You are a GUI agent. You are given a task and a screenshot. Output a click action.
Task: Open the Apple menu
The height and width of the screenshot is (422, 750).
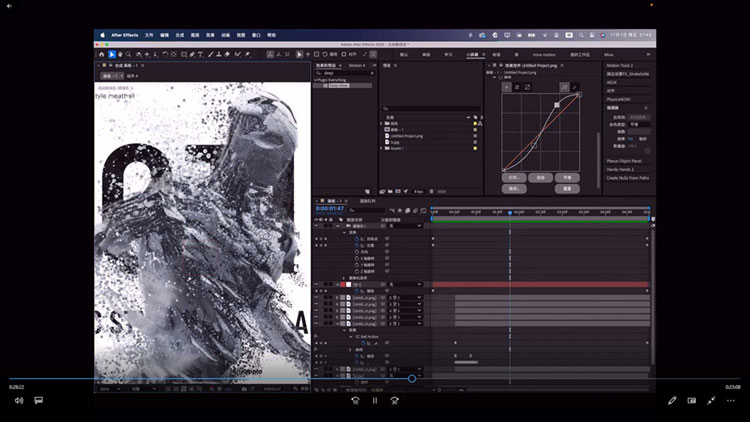coord(102,34)
